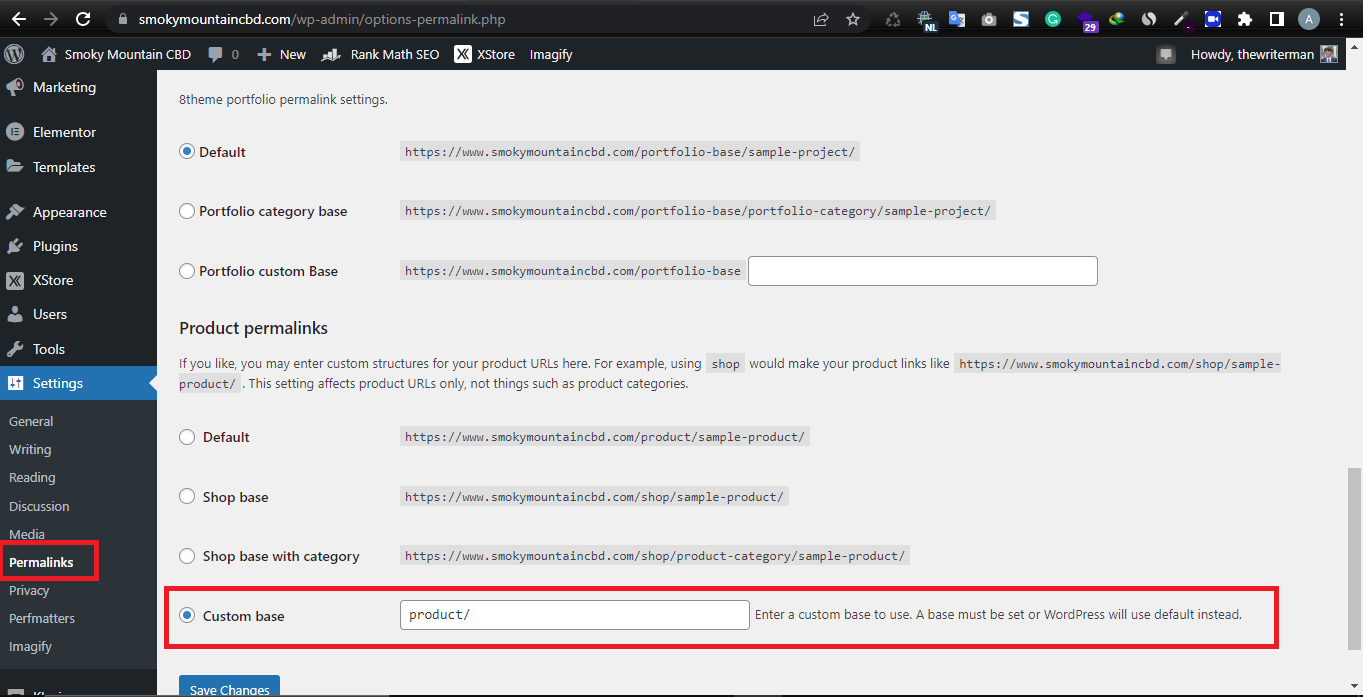This screenshot has height=697, width=1363.
Task: Reload the current page
Action: [83, 19]
